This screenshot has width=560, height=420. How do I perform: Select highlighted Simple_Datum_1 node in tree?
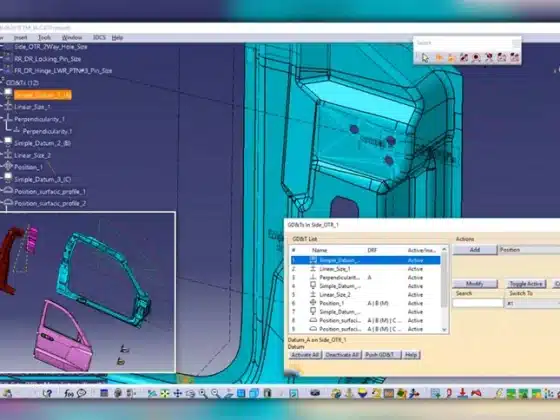tap(42, 95)
